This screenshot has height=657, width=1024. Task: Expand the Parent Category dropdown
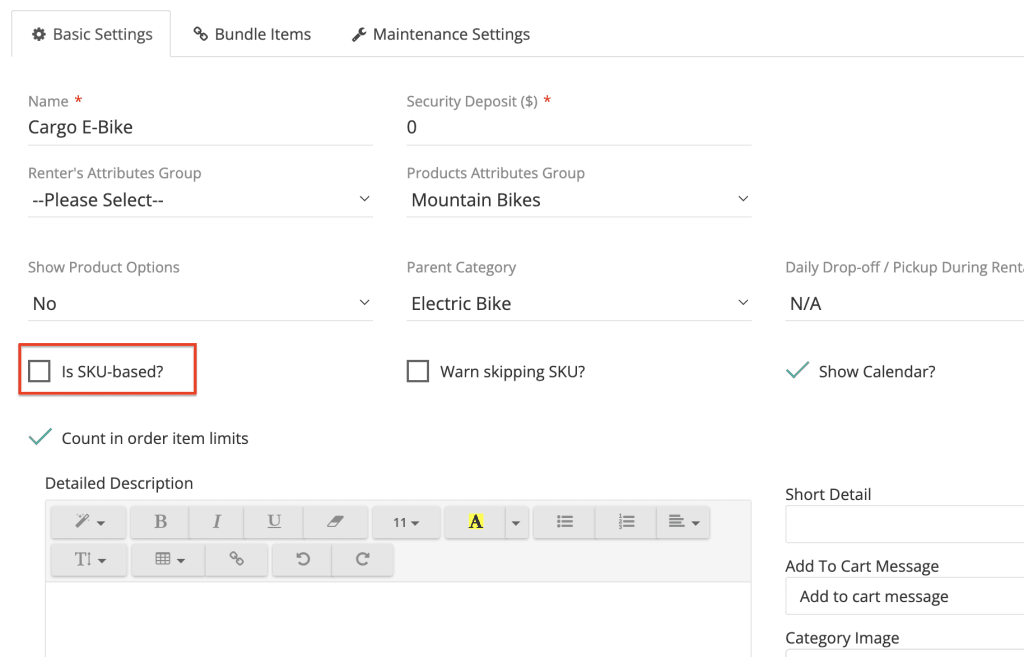579,304
